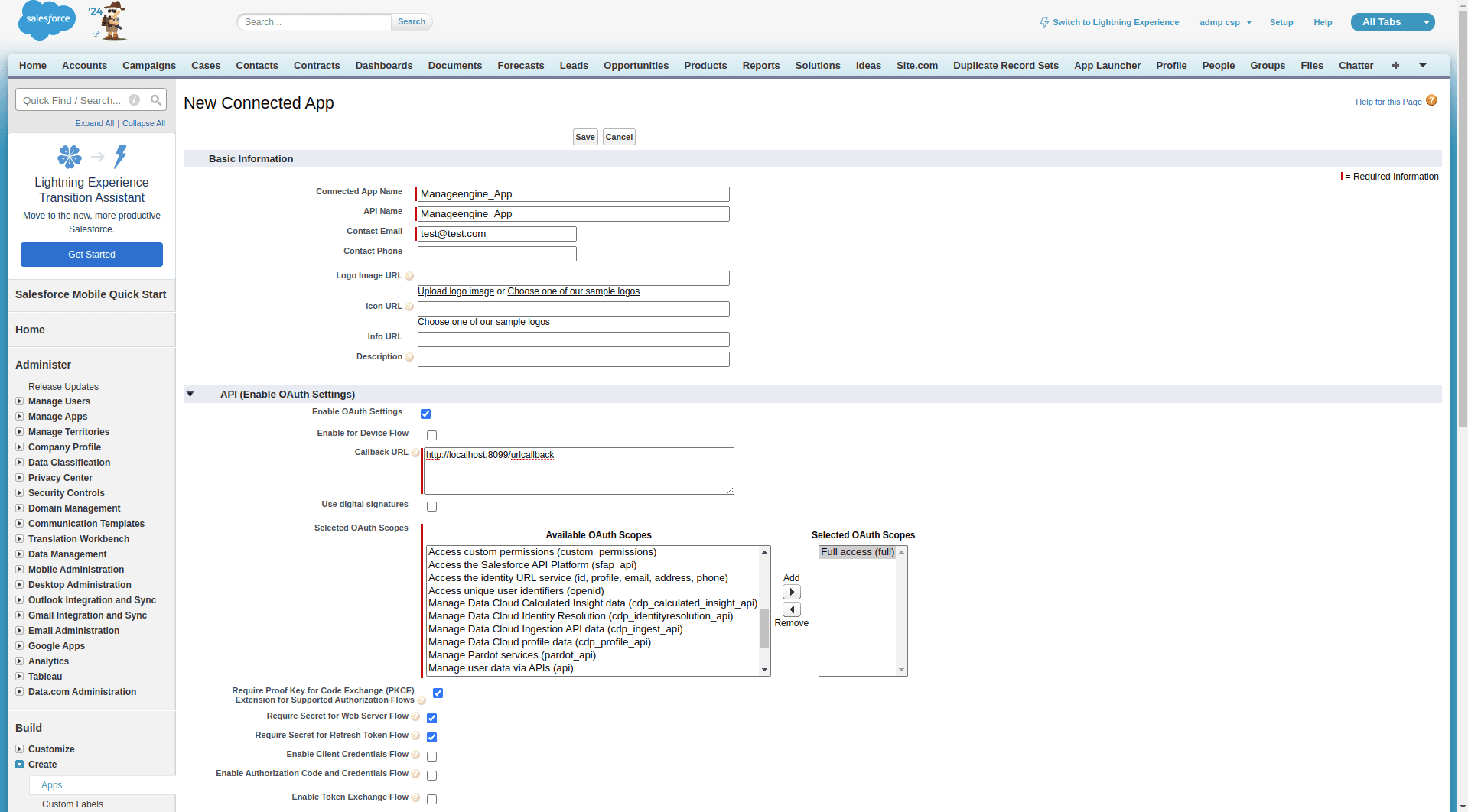Click the Callback URL help icon

tap(415, 453)
